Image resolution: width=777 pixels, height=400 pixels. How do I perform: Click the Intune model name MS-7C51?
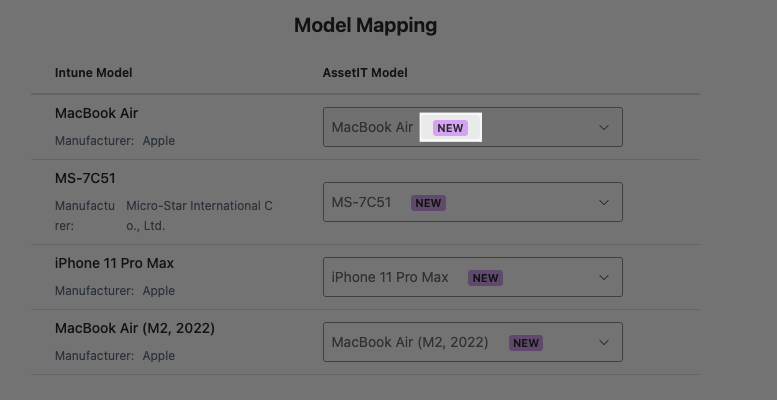(x=86, y=179)
